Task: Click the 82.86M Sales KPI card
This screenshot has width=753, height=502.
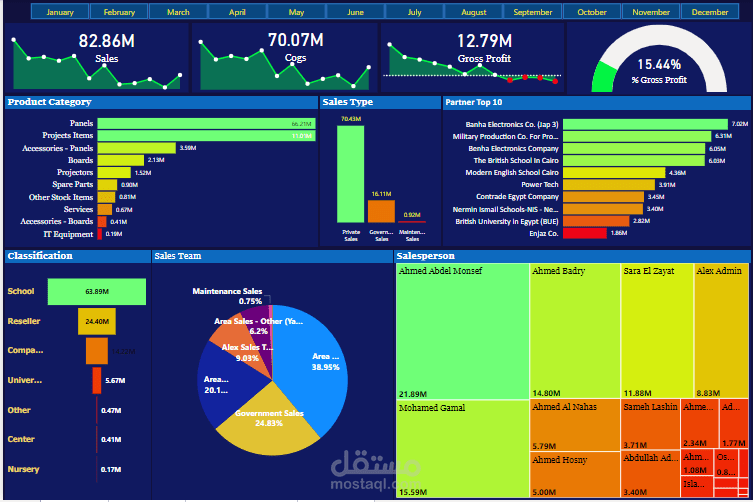Action: (97, 58)
